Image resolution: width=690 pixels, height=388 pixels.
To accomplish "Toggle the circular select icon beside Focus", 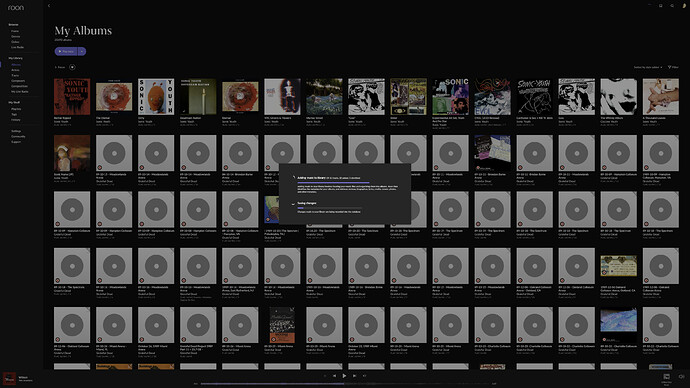I will tap(72, 67).
